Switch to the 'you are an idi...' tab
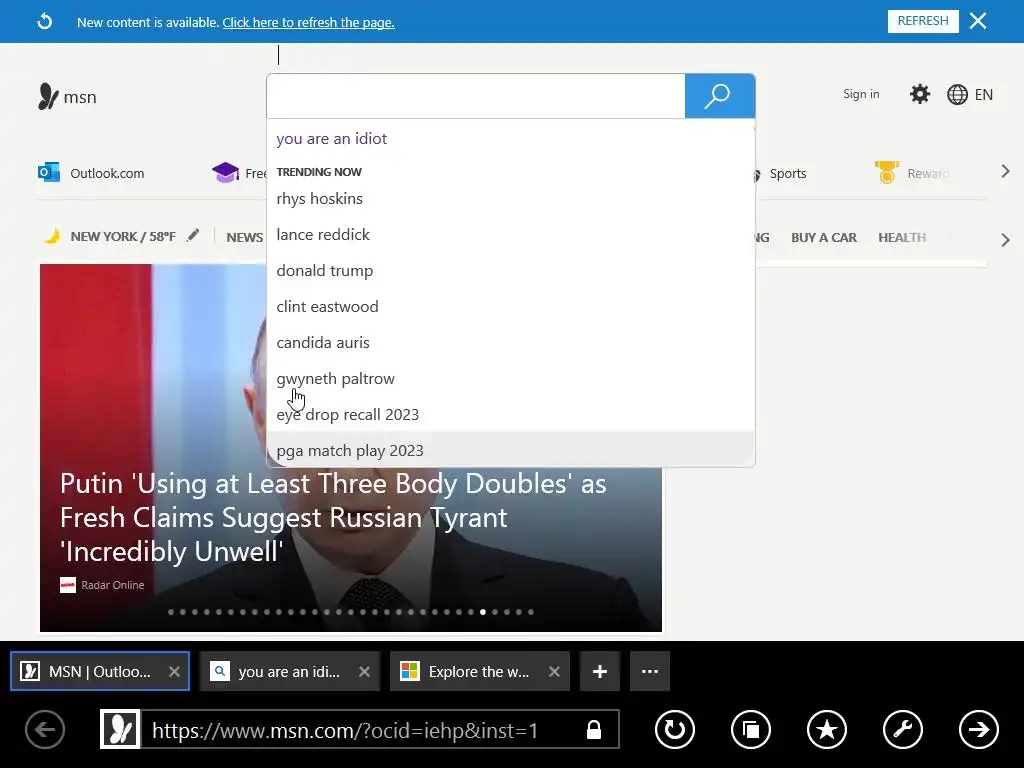The height and width of the screenshot is (768, 1024). click(x=289, y=671)
